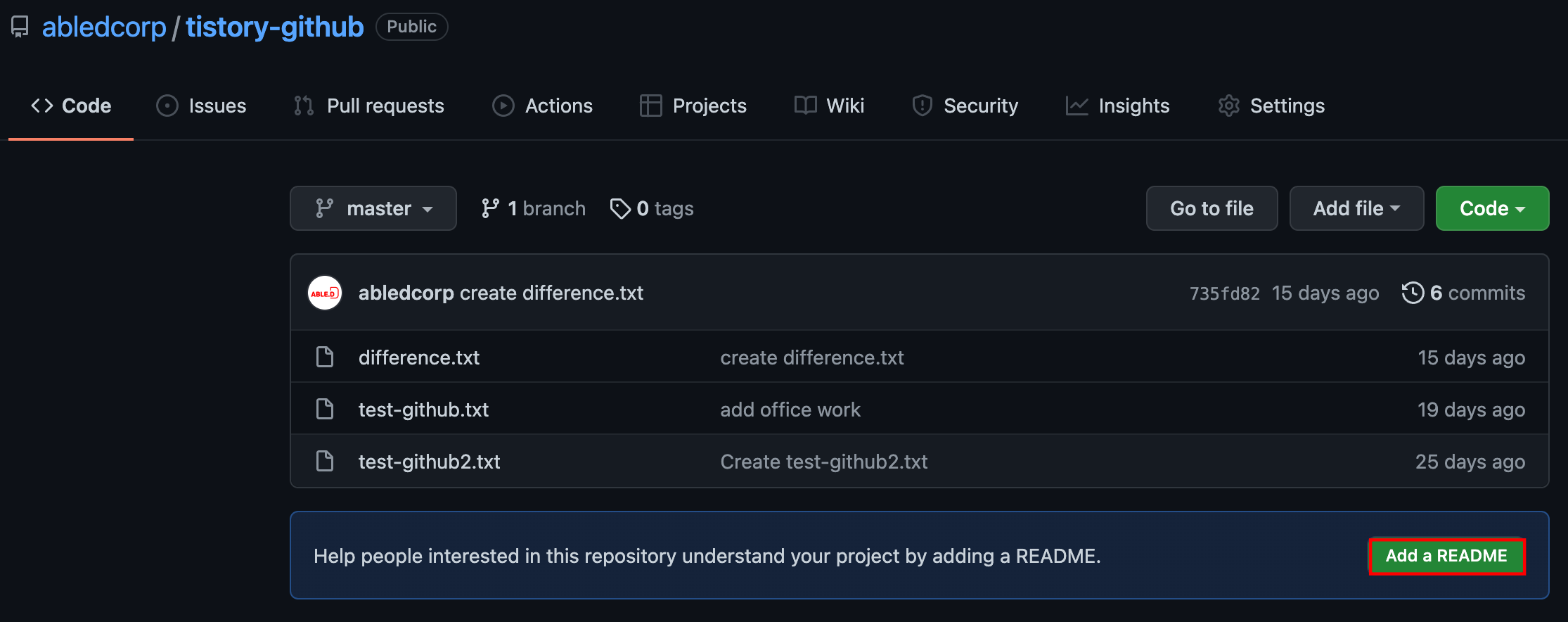Click the branch icon inside master button
This screenshot has height=622, width=1568.
(x=324, y=208)
